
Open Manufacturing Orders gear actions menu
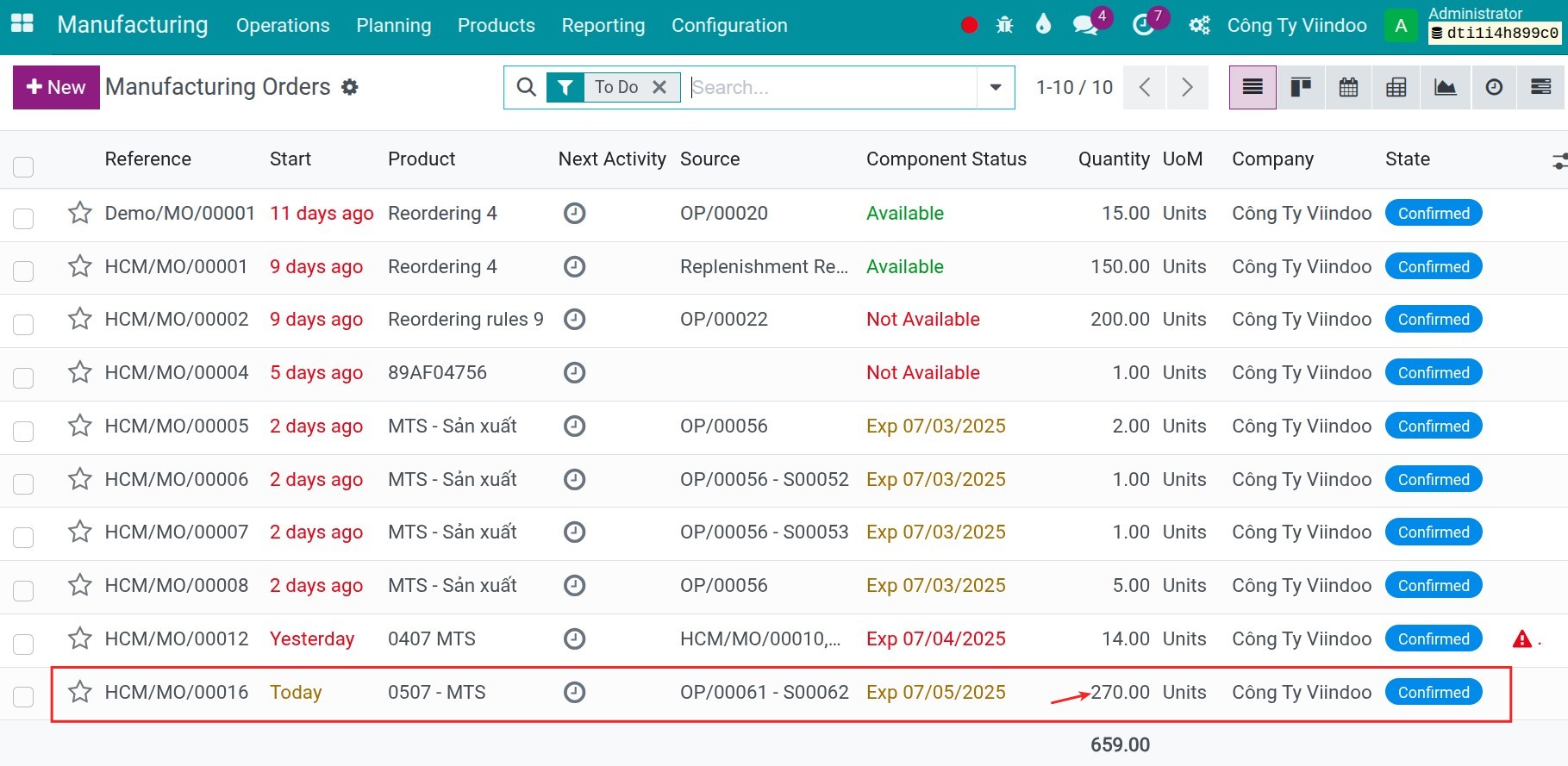tap(350, 87)
